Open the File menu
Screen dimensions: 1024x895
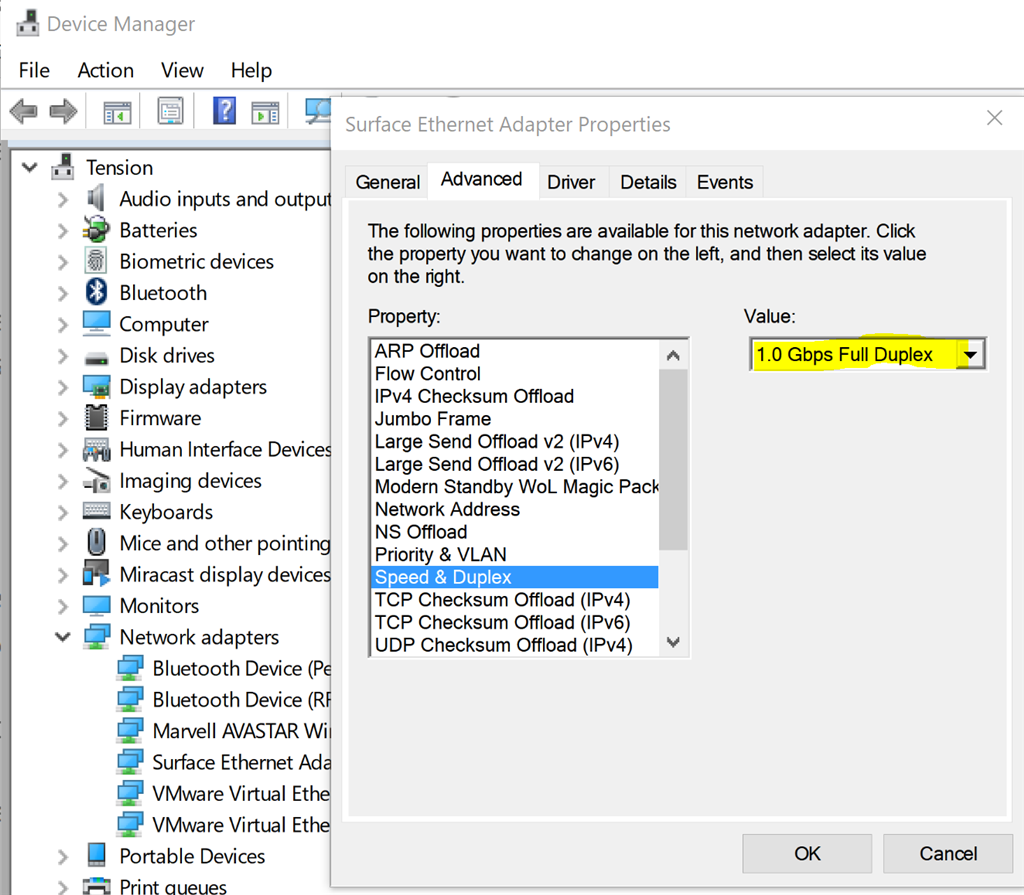click(34, 70)
